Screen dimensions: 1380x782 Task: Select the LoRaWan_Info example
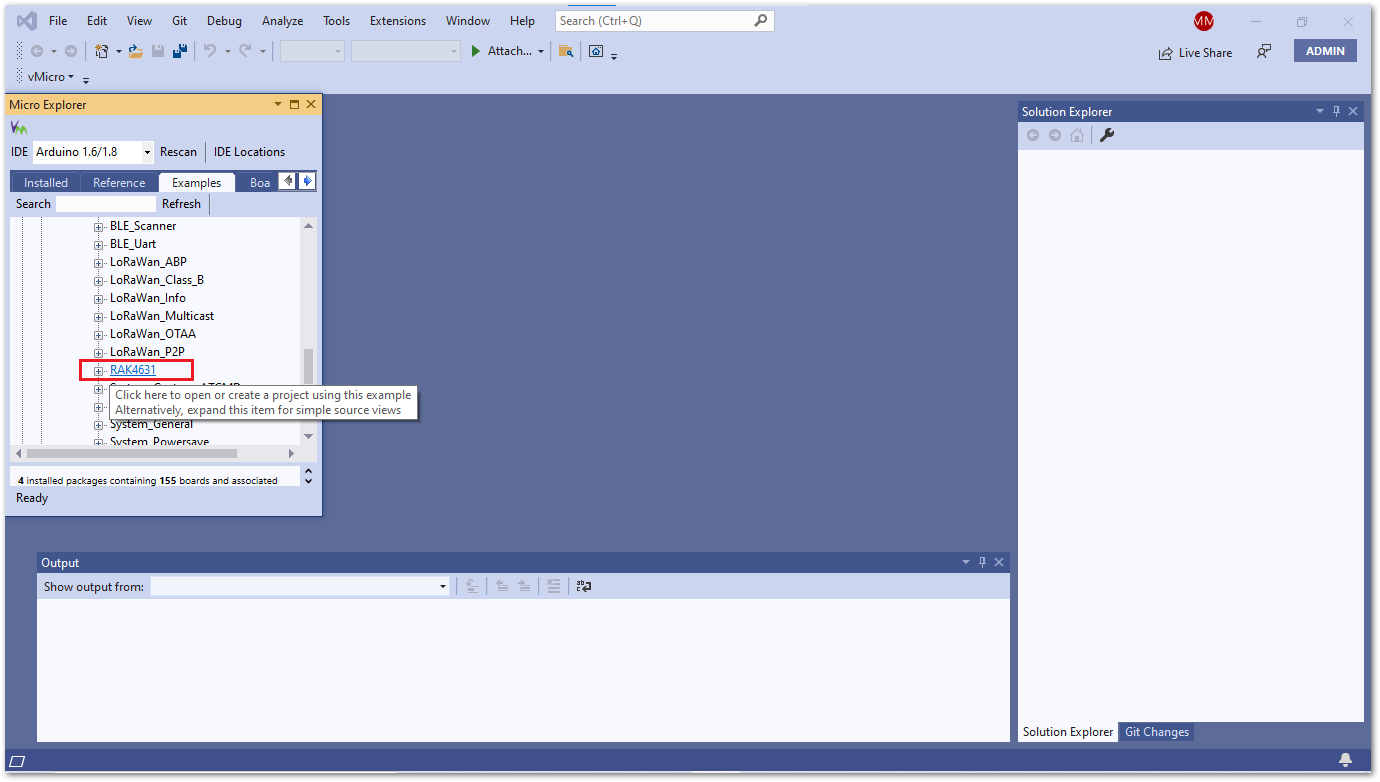point(148,298)
